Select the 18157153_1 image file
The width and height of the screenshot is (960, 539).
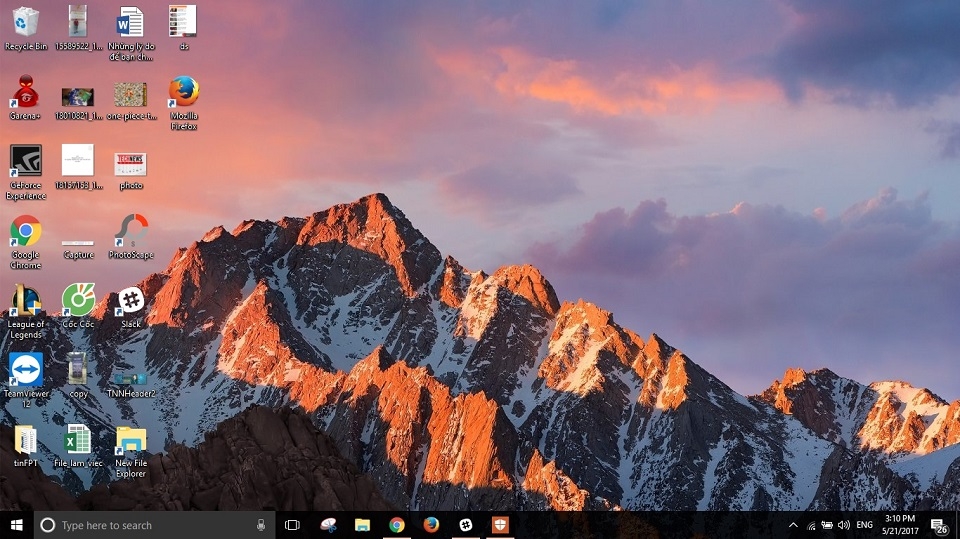[78, 167]
